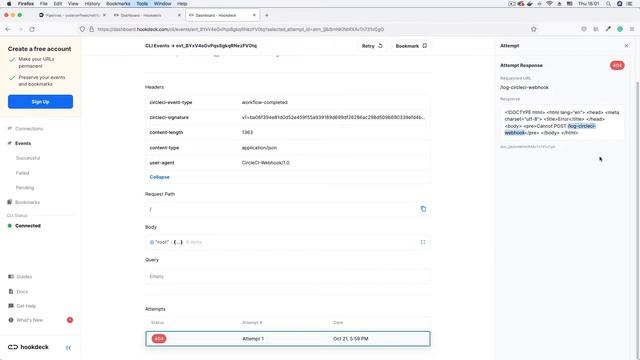This screenshot has height=360, width=640.
Task: Click the Connections sidebar icon
Action: click(x=10, y=129)
